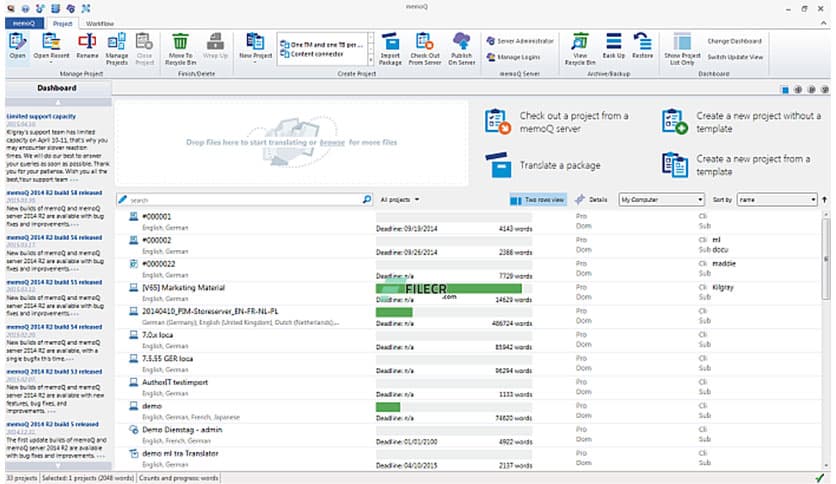
Task: Click Create new project from template tile
Action: click(x=736, y=165)
